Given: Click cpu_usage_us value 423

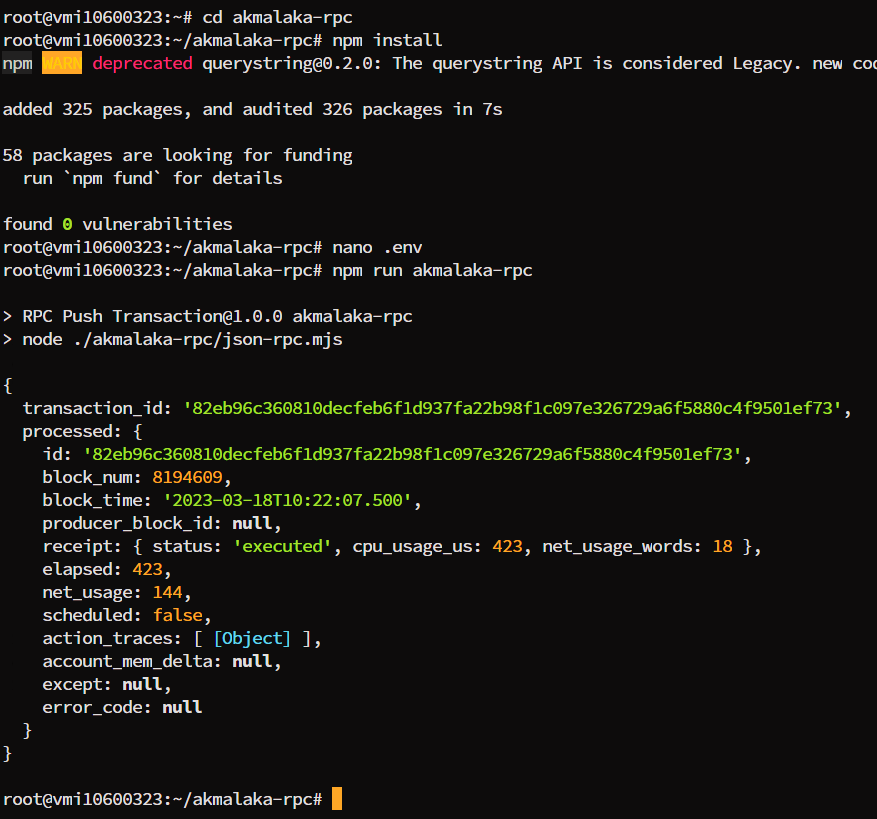Looking at the screenshot, I should click(x=507, y=546).
